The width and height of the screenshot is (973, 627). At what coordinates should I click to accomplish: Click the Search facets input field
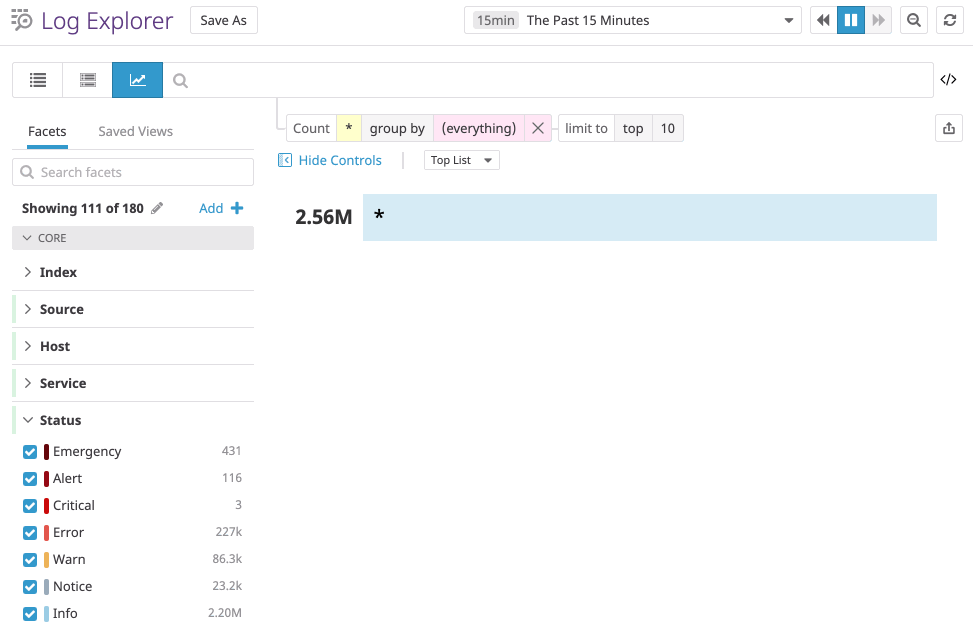[133, 172]
